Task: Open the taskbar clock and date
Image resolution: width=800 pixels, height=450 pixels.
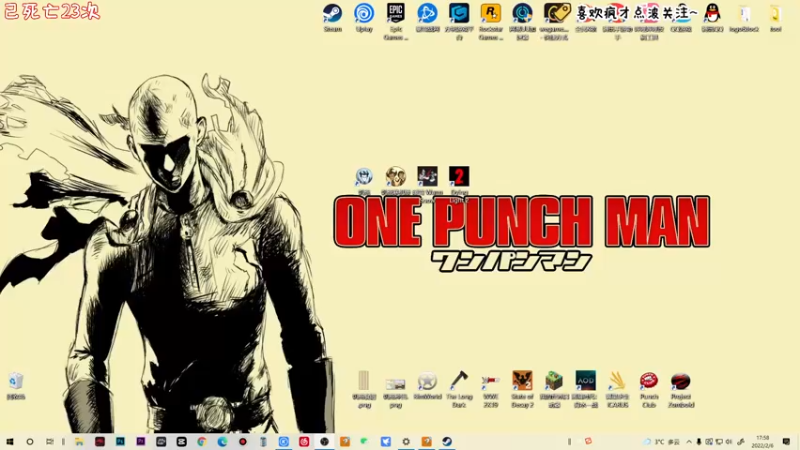Action: pos(762,442)
